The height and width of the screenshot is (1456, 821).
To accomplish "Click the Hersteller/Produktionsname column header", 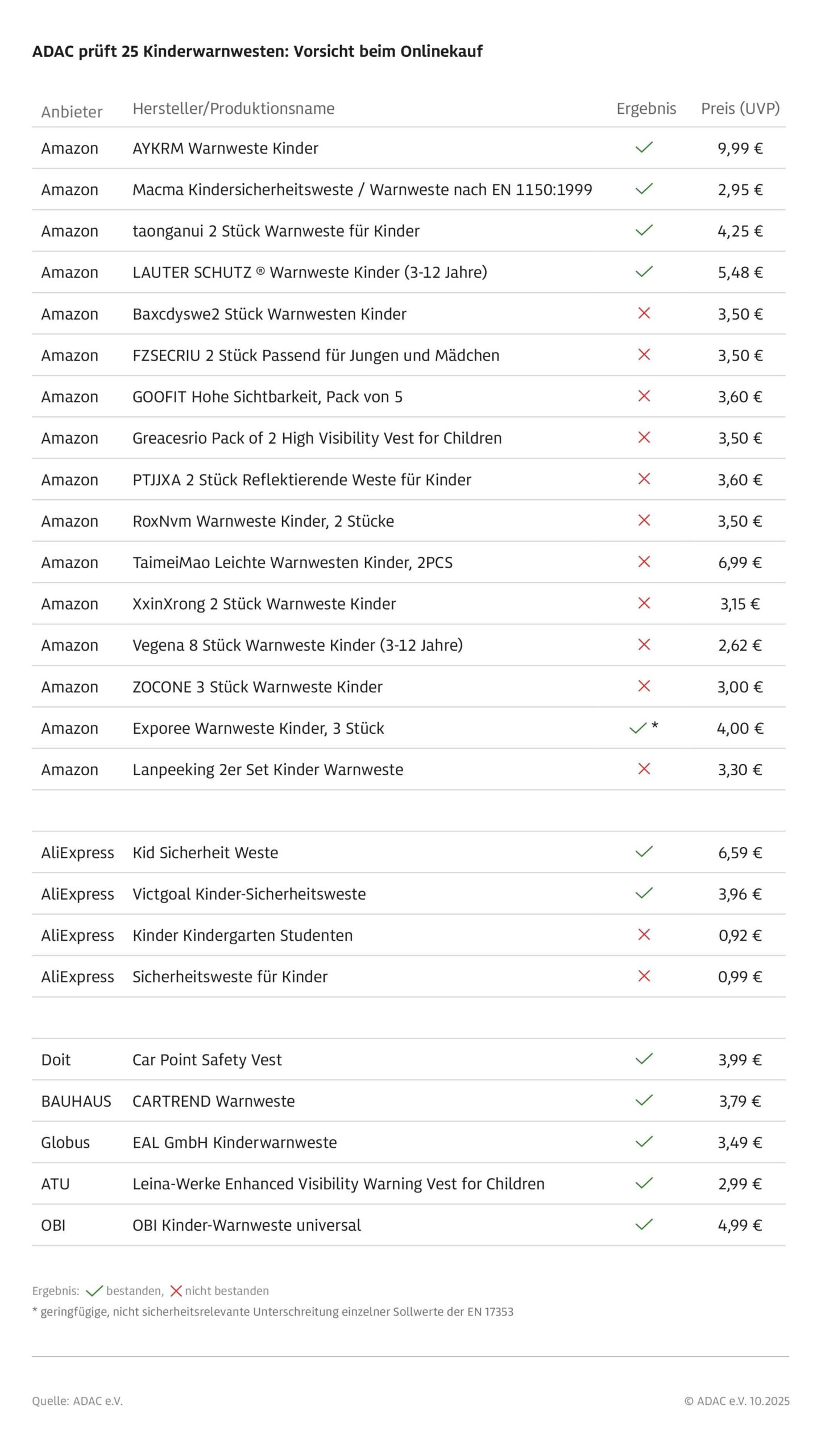I will click(x=233, y=109).
